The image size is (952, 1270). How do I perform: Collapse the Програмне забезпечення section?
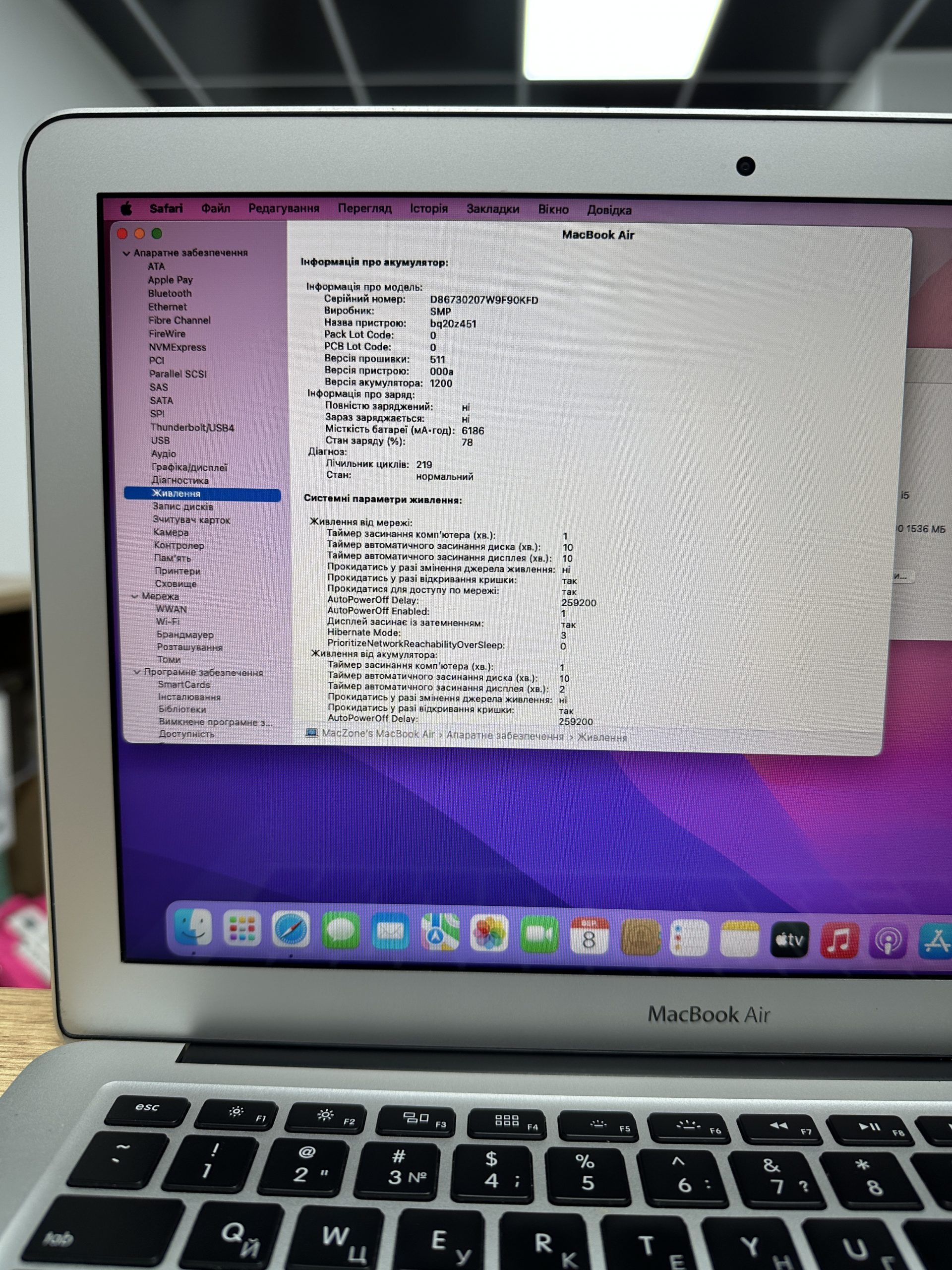pos(137,672)
